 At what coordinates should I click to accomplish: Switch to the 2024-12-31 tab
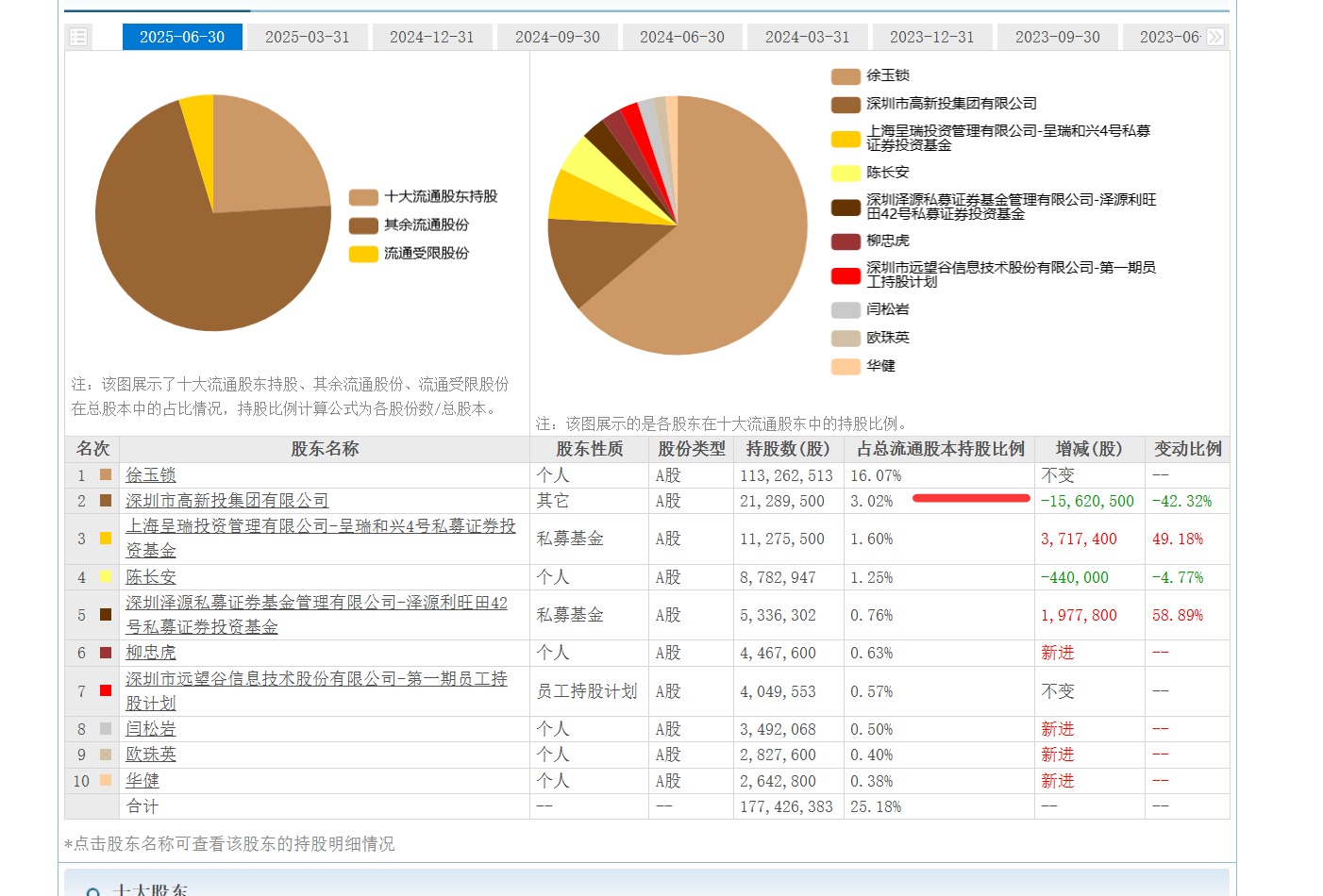click(432, 37)
